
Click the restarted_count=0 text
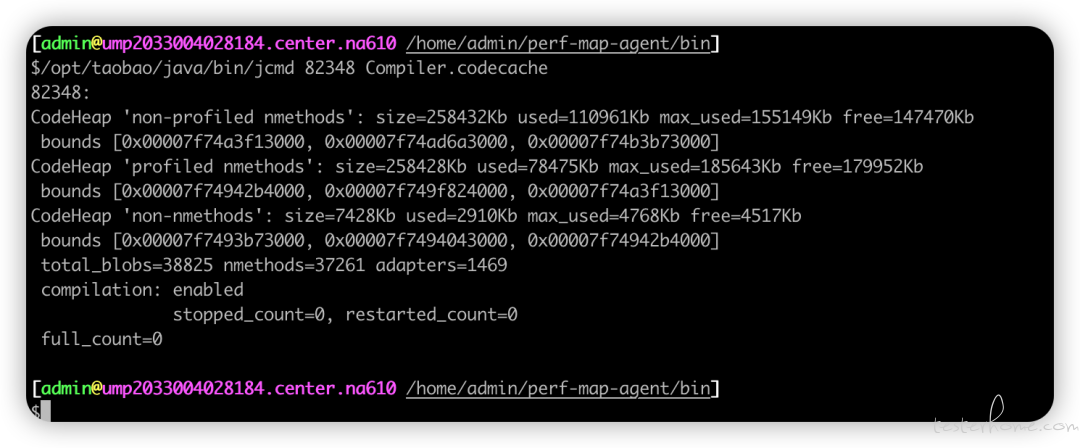431,315
